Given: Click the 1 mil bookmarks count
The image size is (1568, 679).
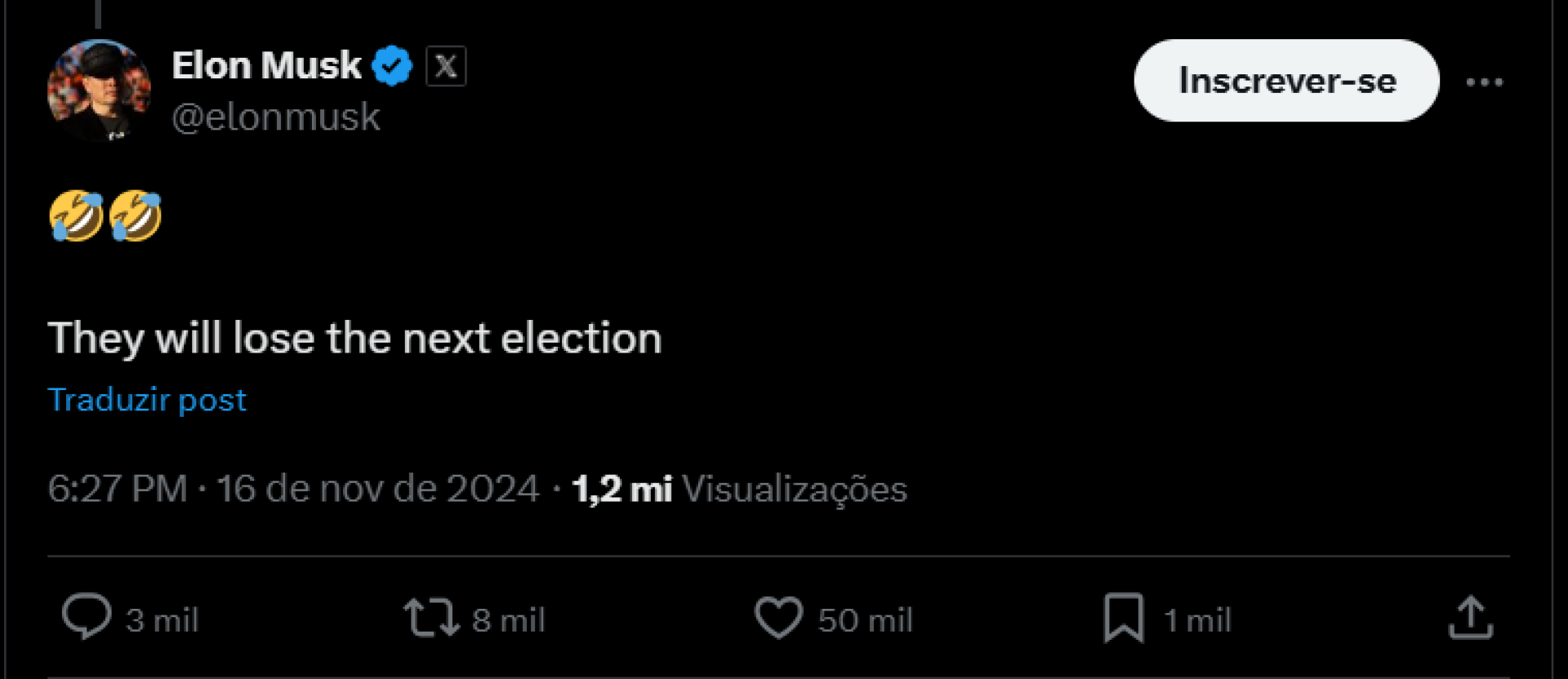Looking at the screenshot, I should pos(1197,621).
